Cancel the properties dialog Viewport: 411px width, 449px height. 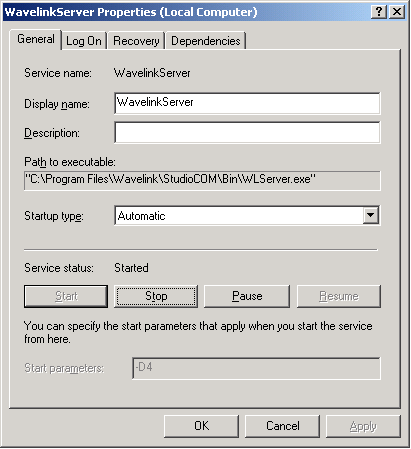pyautogui.click(x=282, y=426)
